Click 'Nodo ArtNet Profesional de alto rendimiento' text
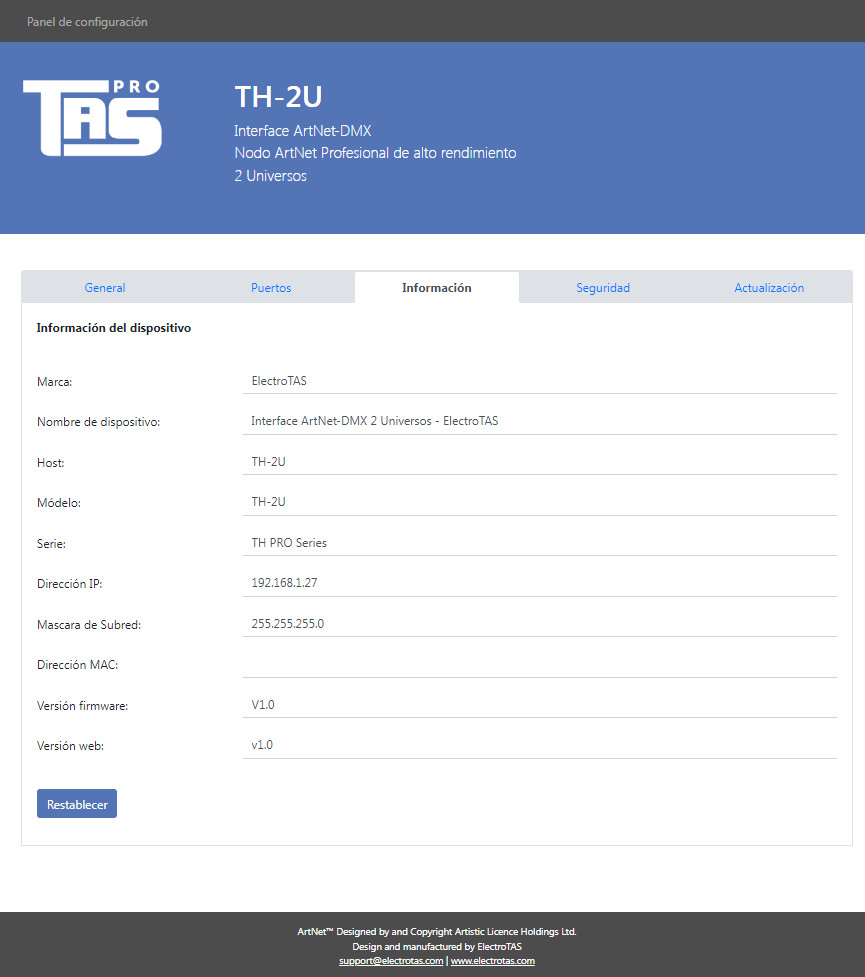 tap(375, 153)
